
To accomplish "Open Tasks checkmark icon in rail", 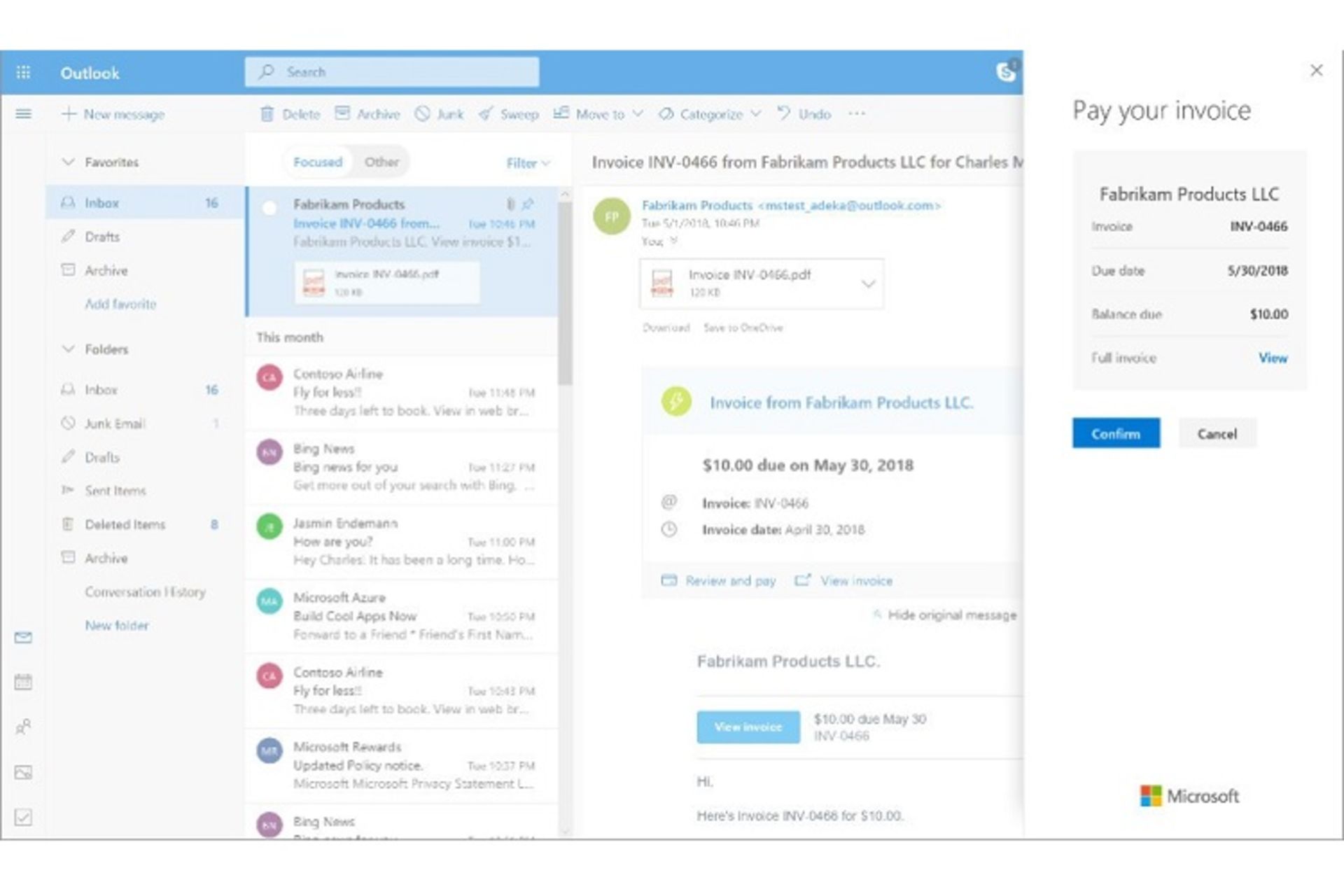I will pos(23,817).
